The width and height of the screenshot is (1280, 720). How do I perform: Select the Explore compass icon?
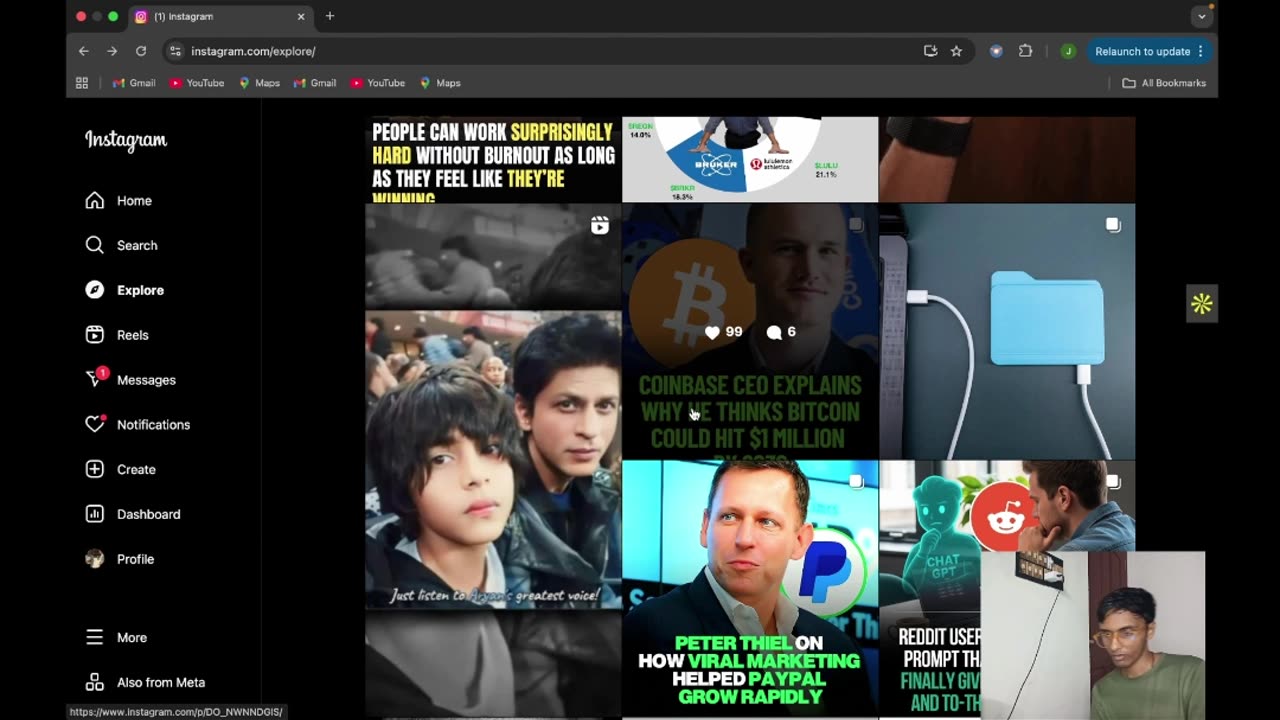95,290
